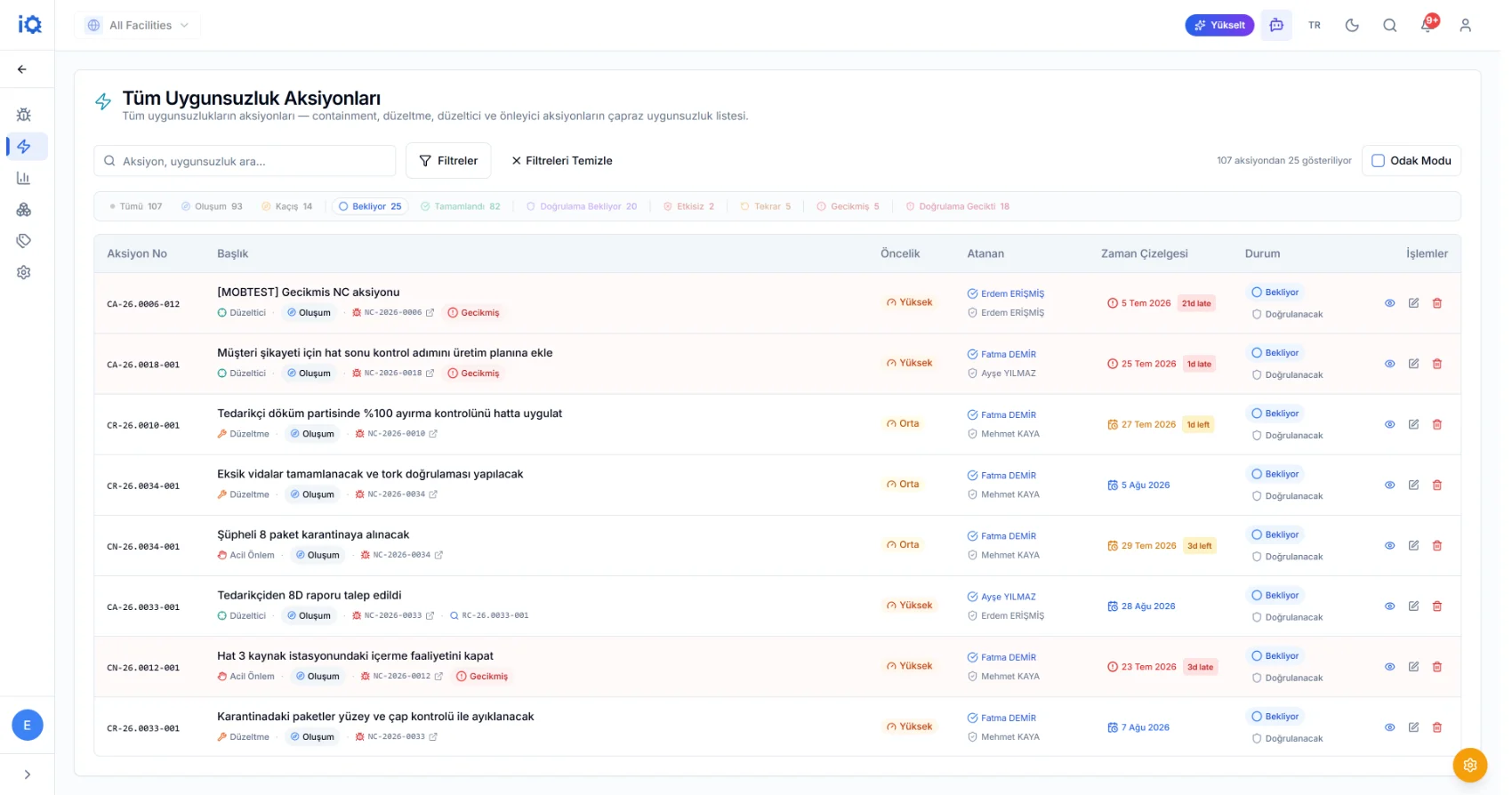Edit action CR-26.0033-001

1413,727
